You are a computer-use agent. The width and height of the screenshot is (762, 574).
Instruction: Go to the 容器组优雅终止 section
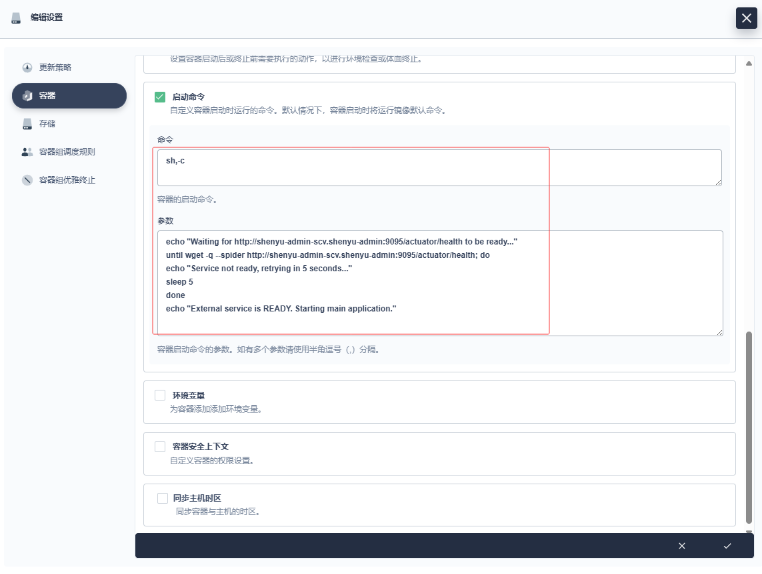(68, 180)
